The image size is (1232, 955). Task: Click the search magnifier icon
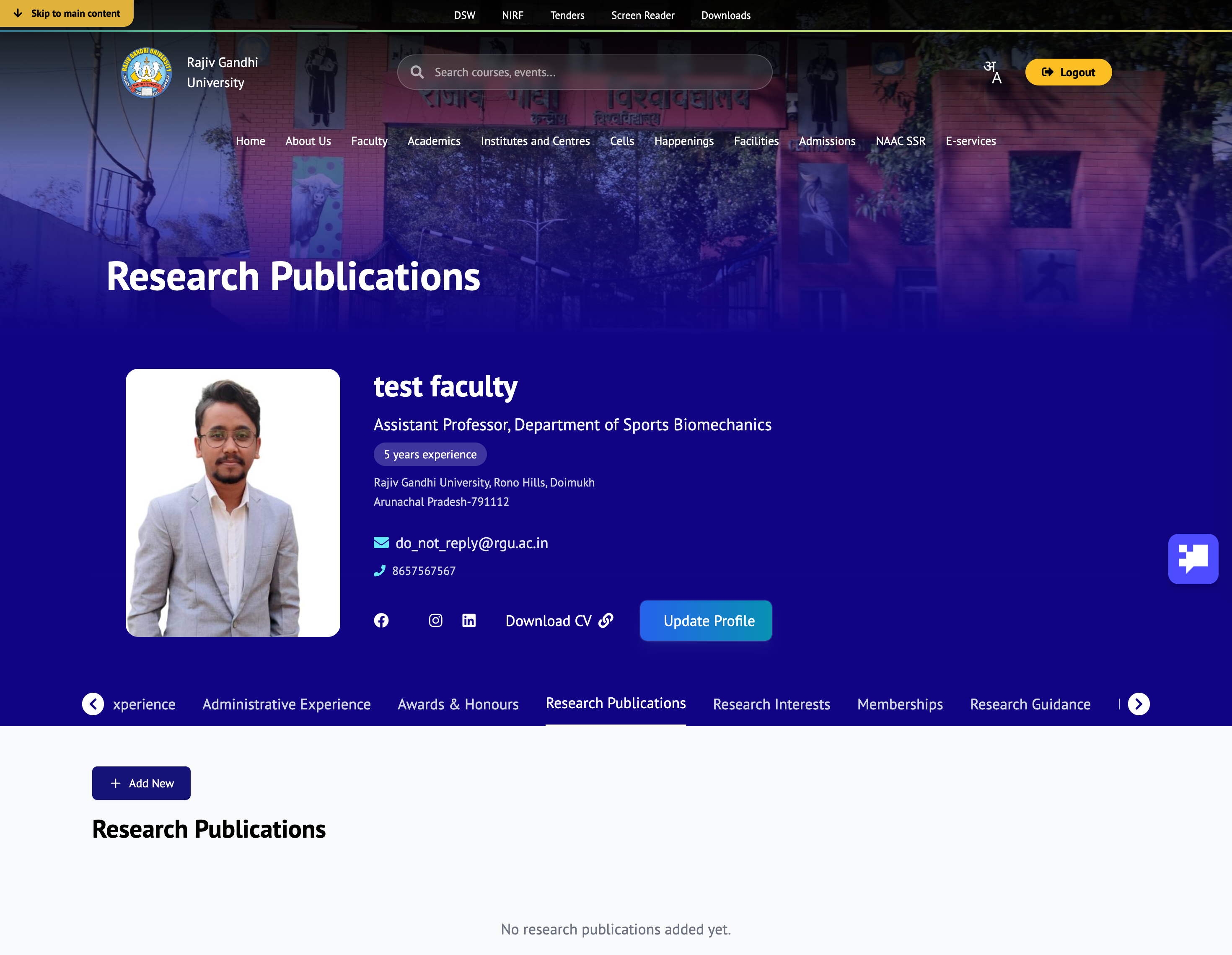tap(417, 72)
